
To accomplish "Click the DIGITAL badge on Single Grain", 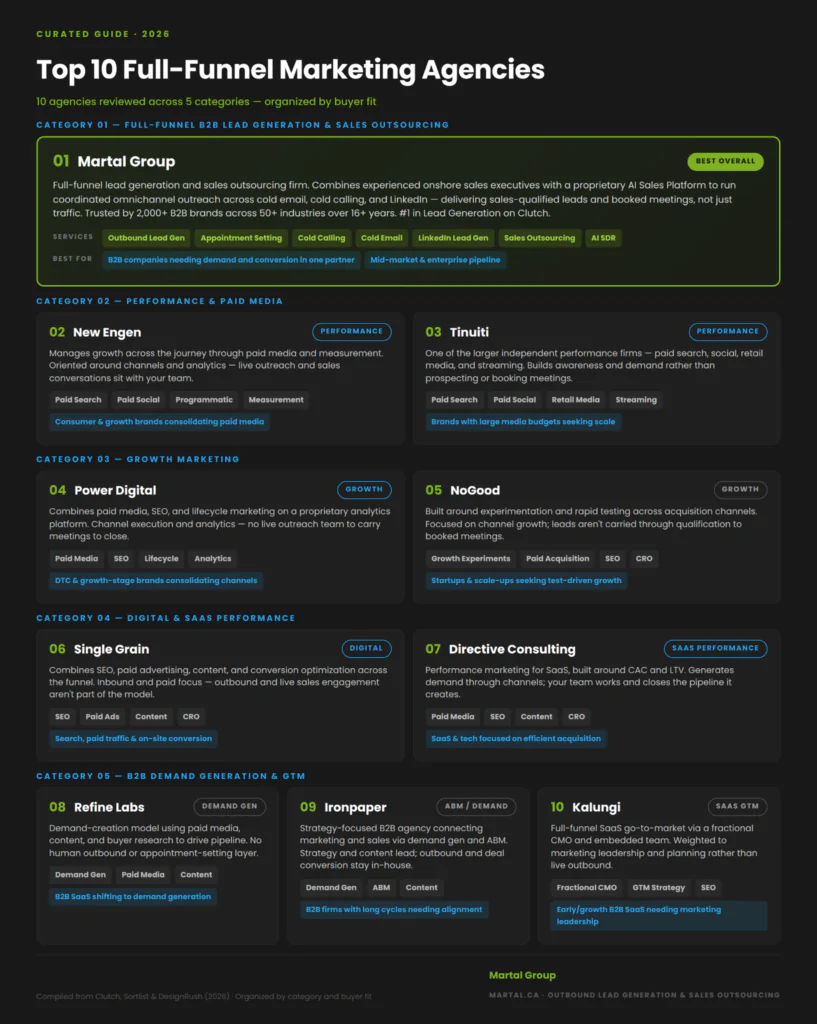I will pyautogui.click(x=366, y=648).
